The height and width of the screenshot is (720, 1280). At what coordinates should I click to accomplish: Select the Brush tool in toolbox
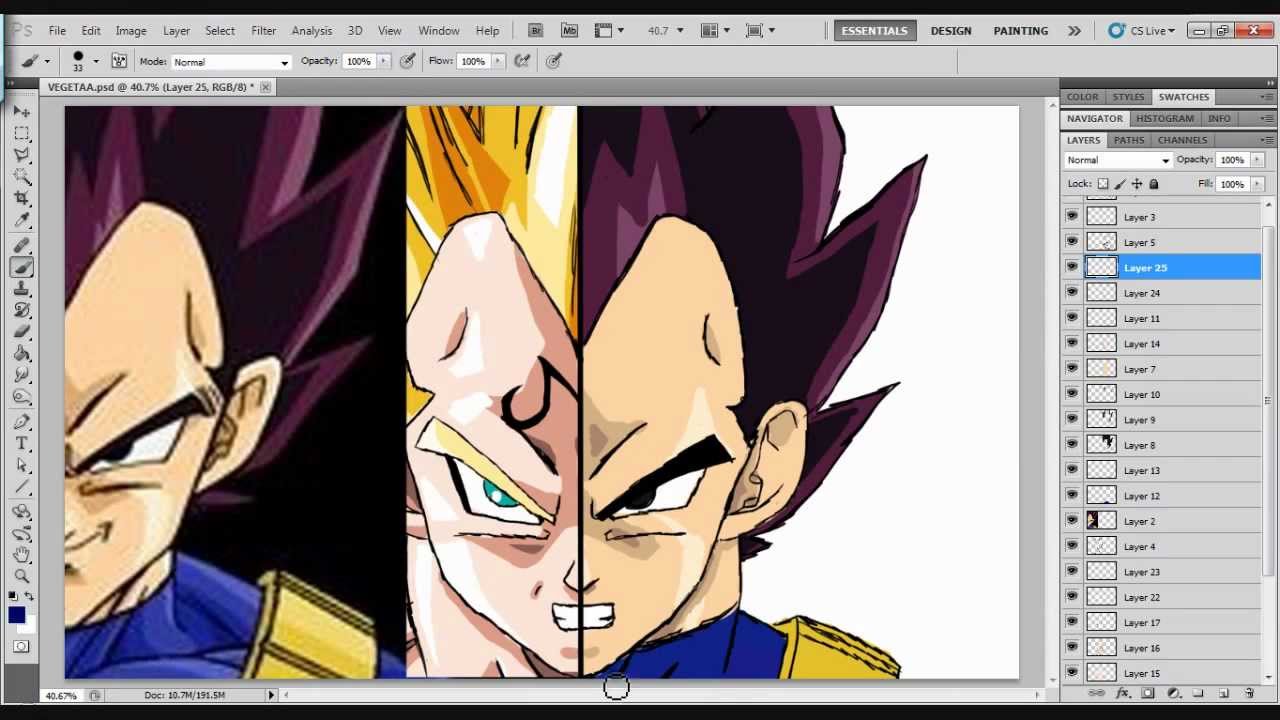21,268
